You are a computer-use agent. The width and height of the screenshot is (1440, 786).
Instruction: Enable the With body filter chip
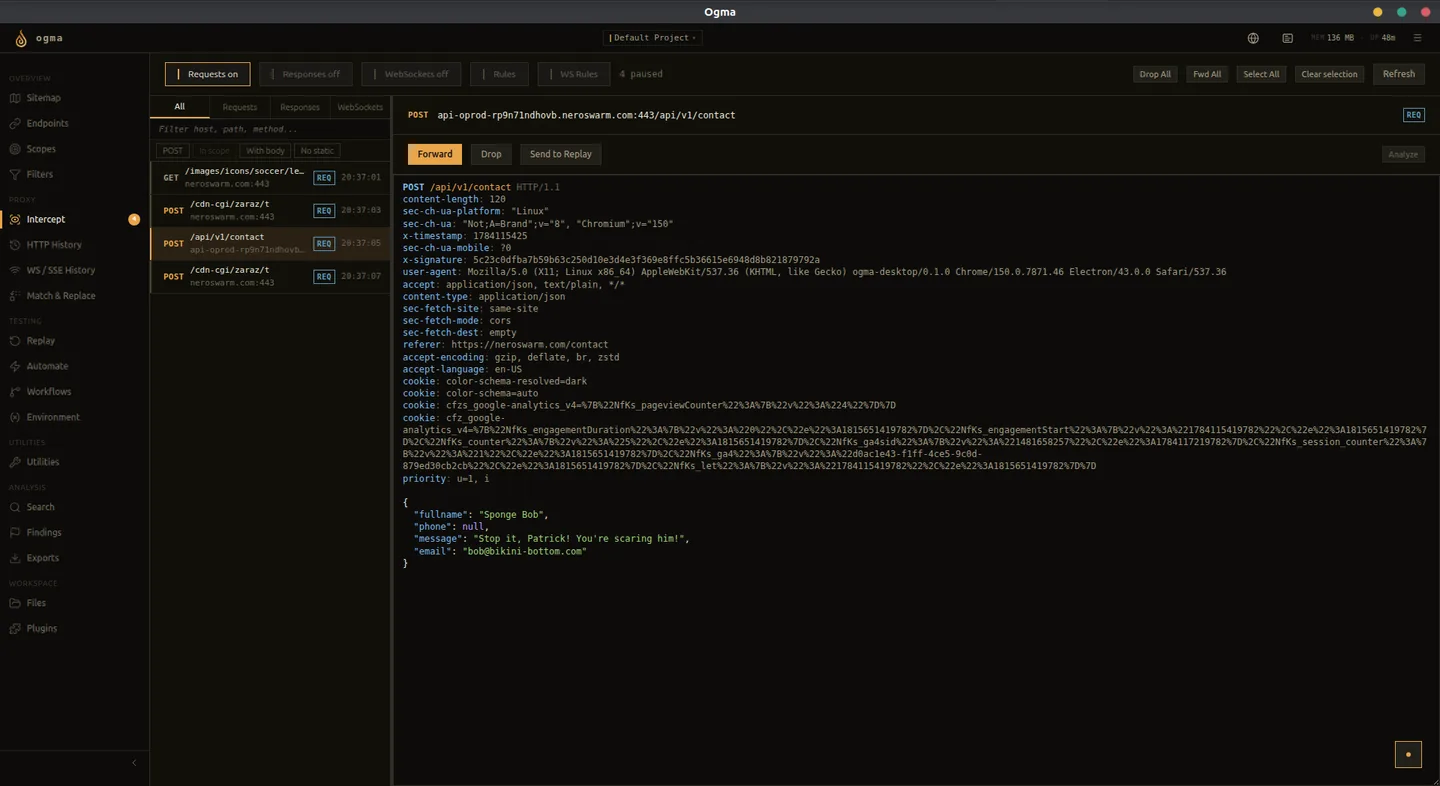point(265,151)
